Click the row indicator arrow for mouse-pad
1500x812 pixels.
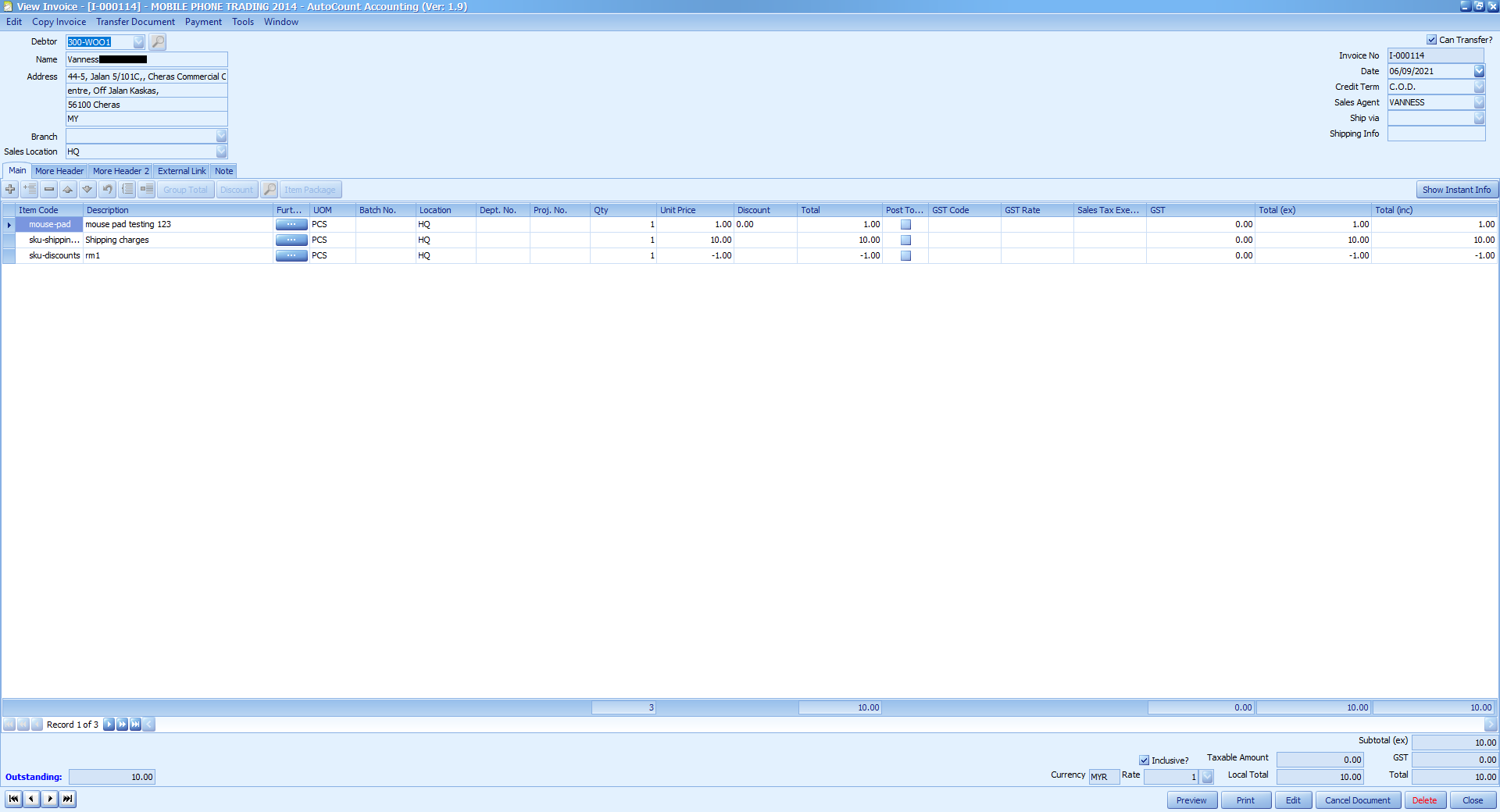point(9,225)
